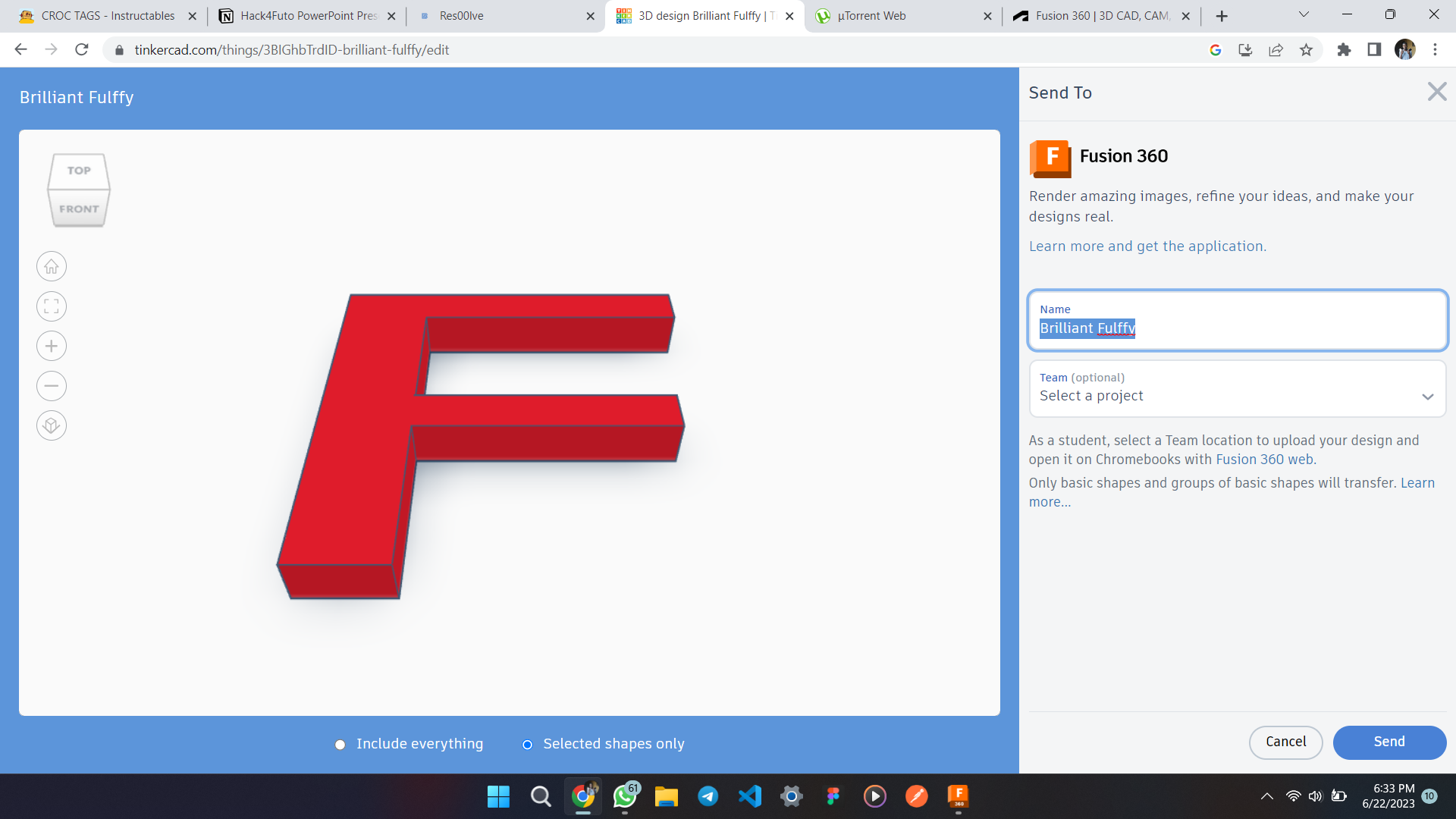The image size is (1456, 819).
Task: Click the Send button
Action: coord(1389,742)
